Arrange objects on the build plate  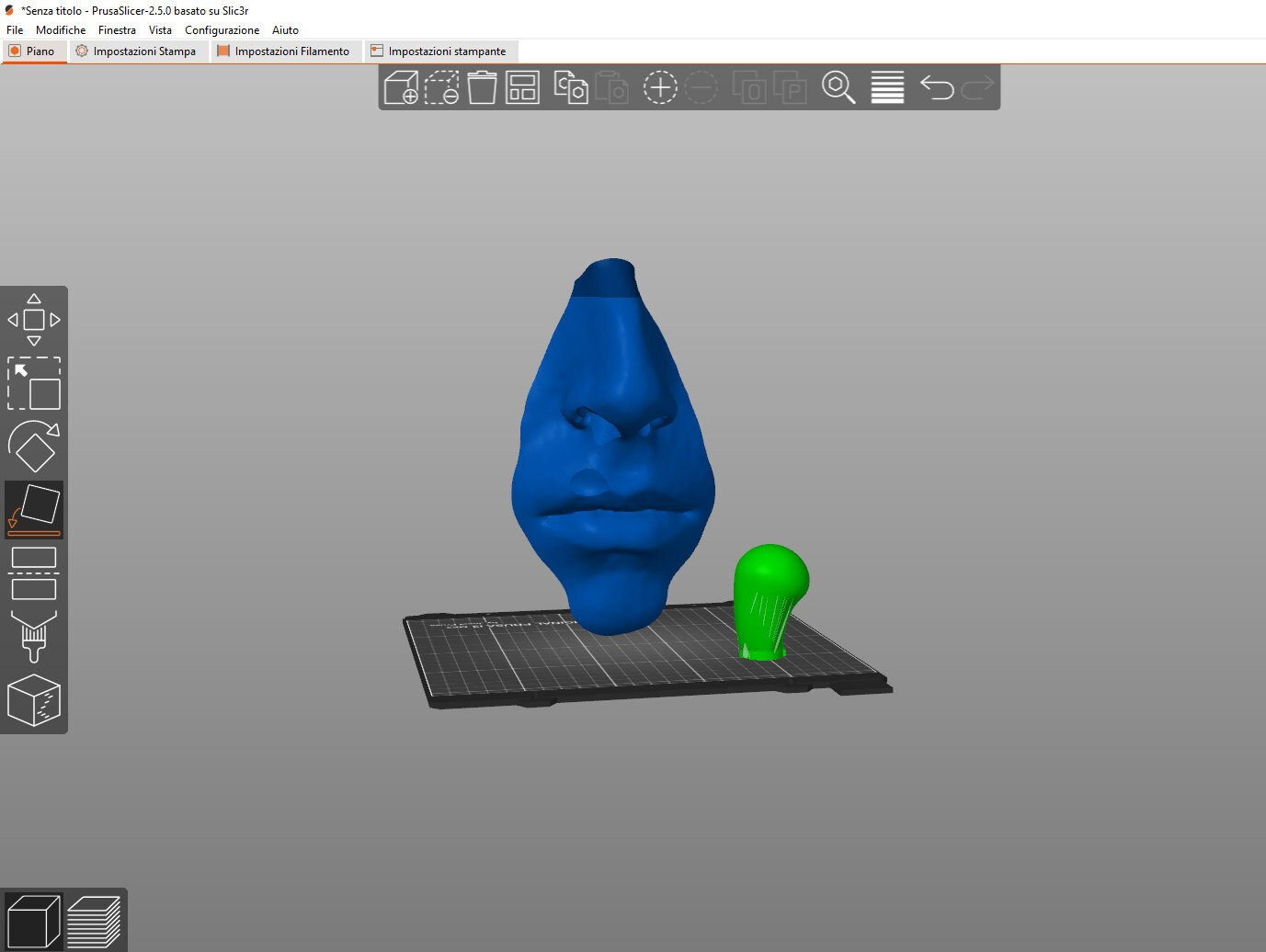click(521, 87)
